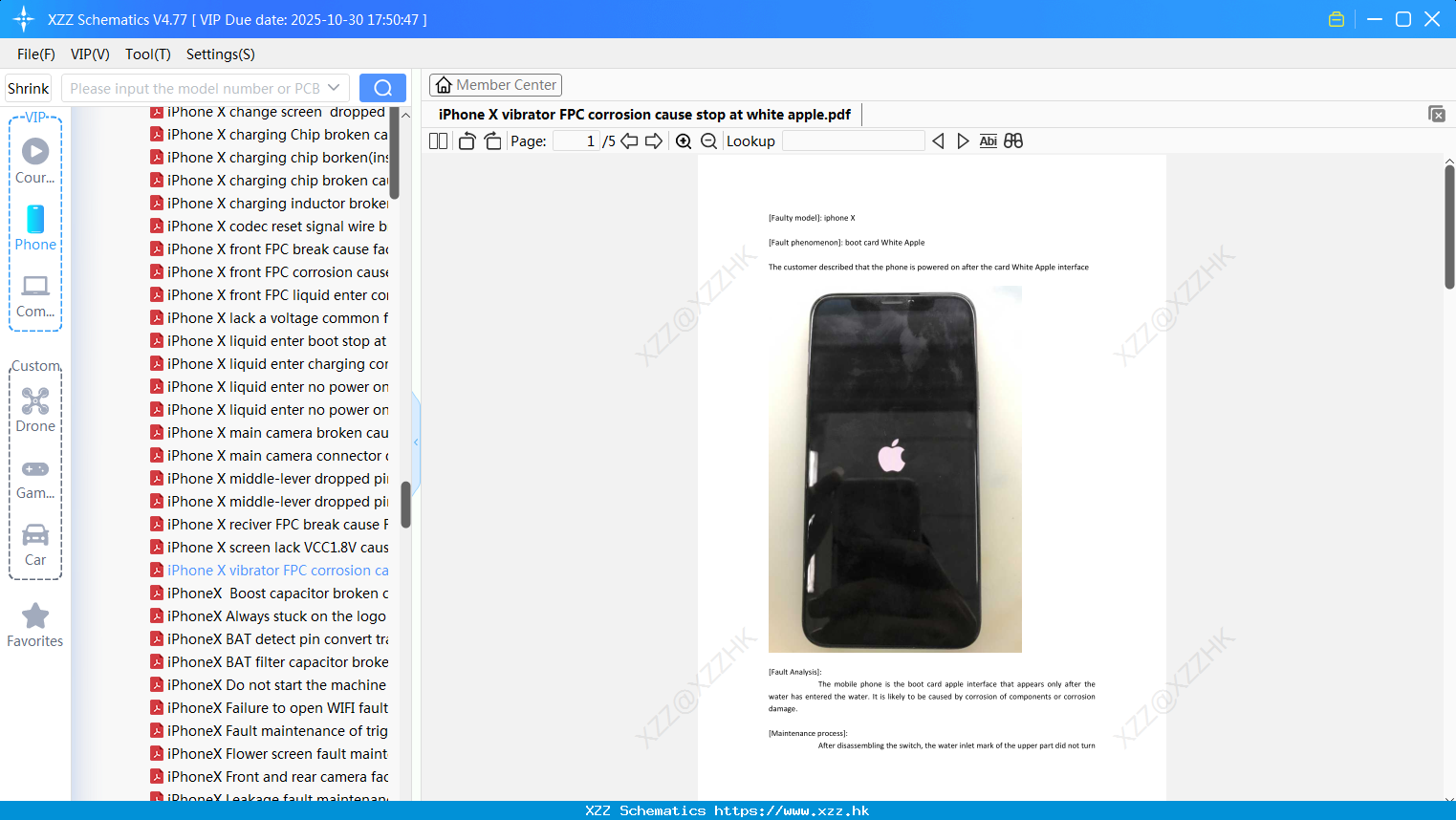Open iPhone X main camera connector file
Screen dimensions: 1456x820
[270, 456]
